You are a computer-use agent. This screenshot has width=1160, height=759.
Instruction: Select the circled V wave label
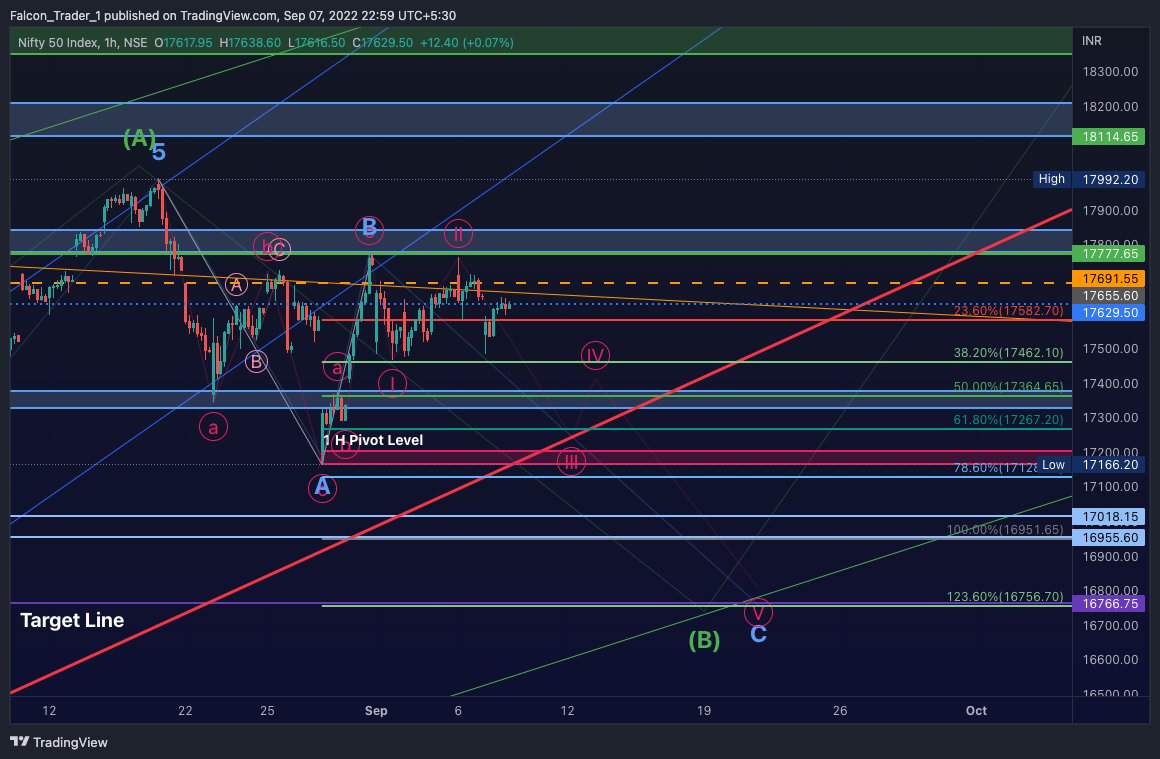pos(758,613)
